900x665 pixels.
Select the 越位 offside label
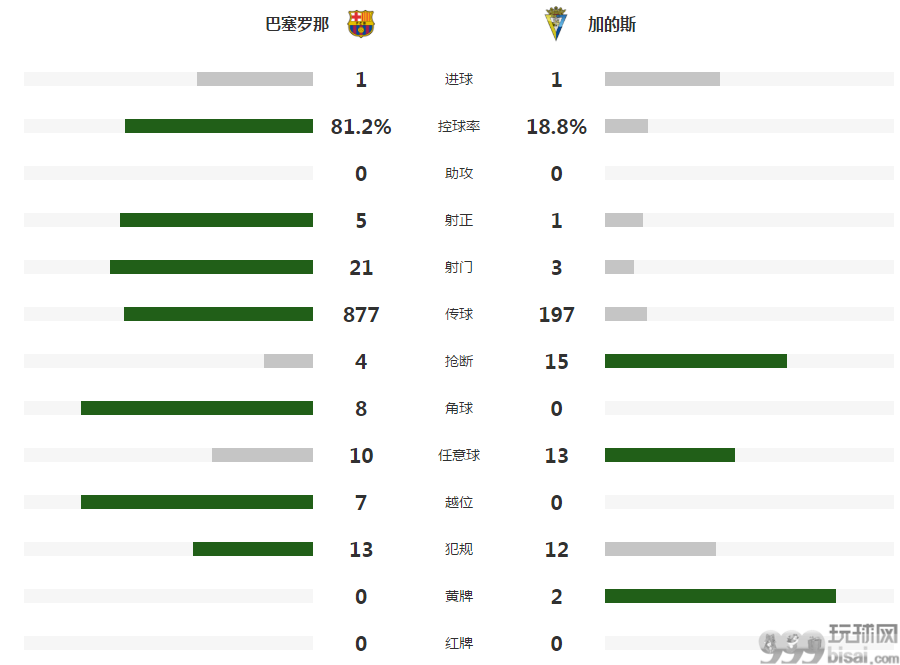(x=459, y=502)
